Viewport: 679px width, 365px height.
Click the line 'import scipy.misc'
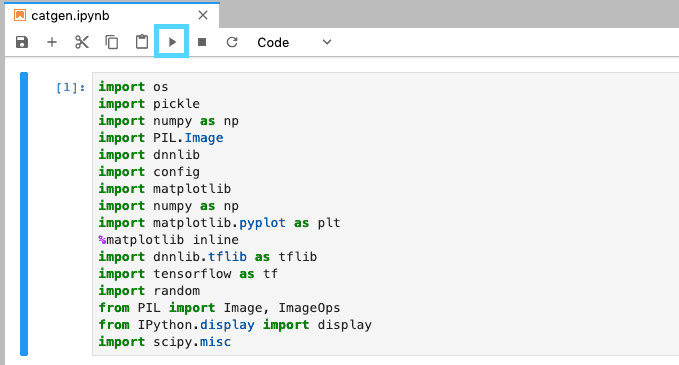pyautogui.click(x=165, y=342)
